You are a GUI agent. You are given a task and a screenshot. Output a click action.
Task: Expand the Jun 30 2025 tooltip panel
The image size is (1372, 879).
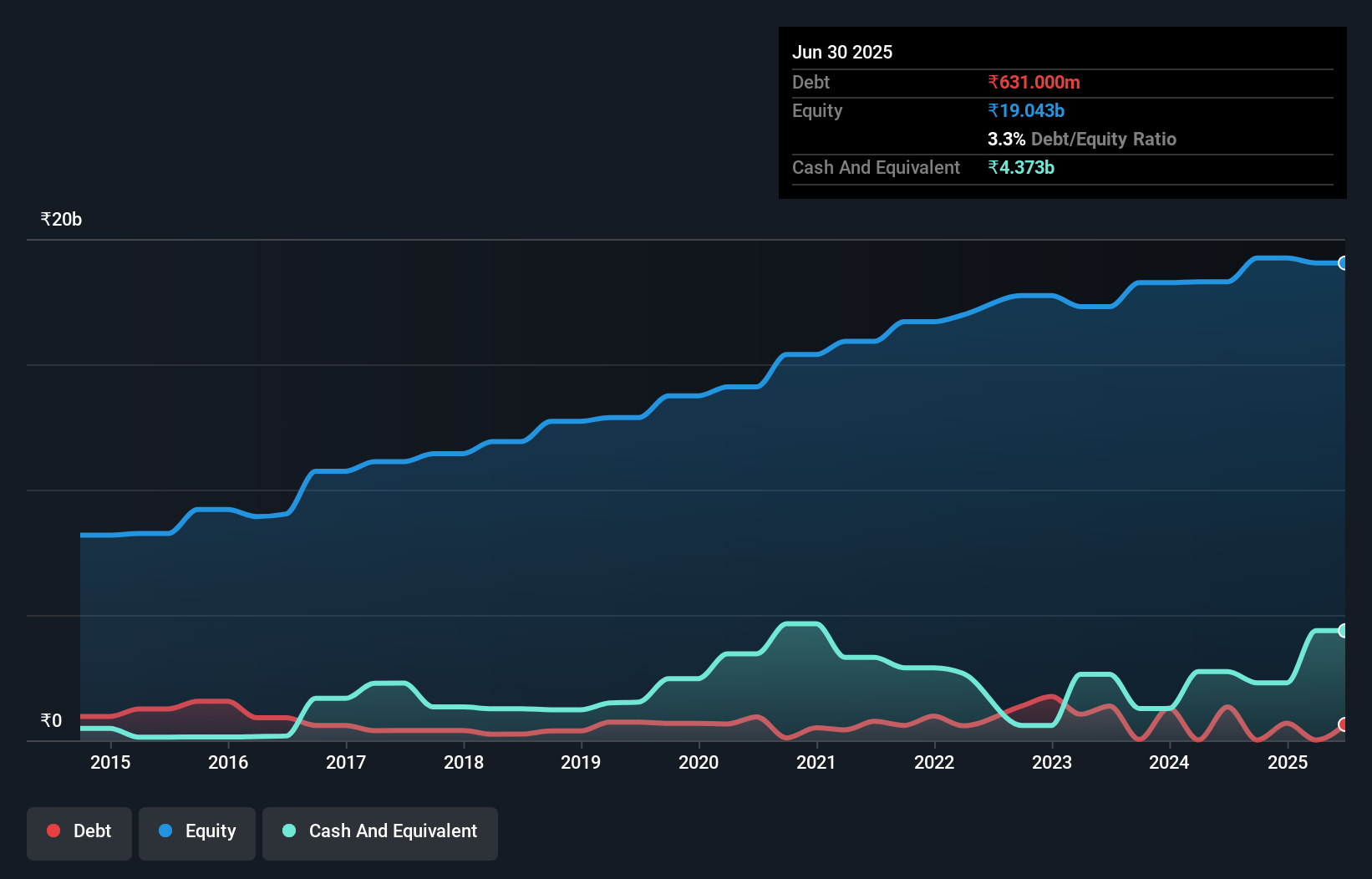coord(843,52)
